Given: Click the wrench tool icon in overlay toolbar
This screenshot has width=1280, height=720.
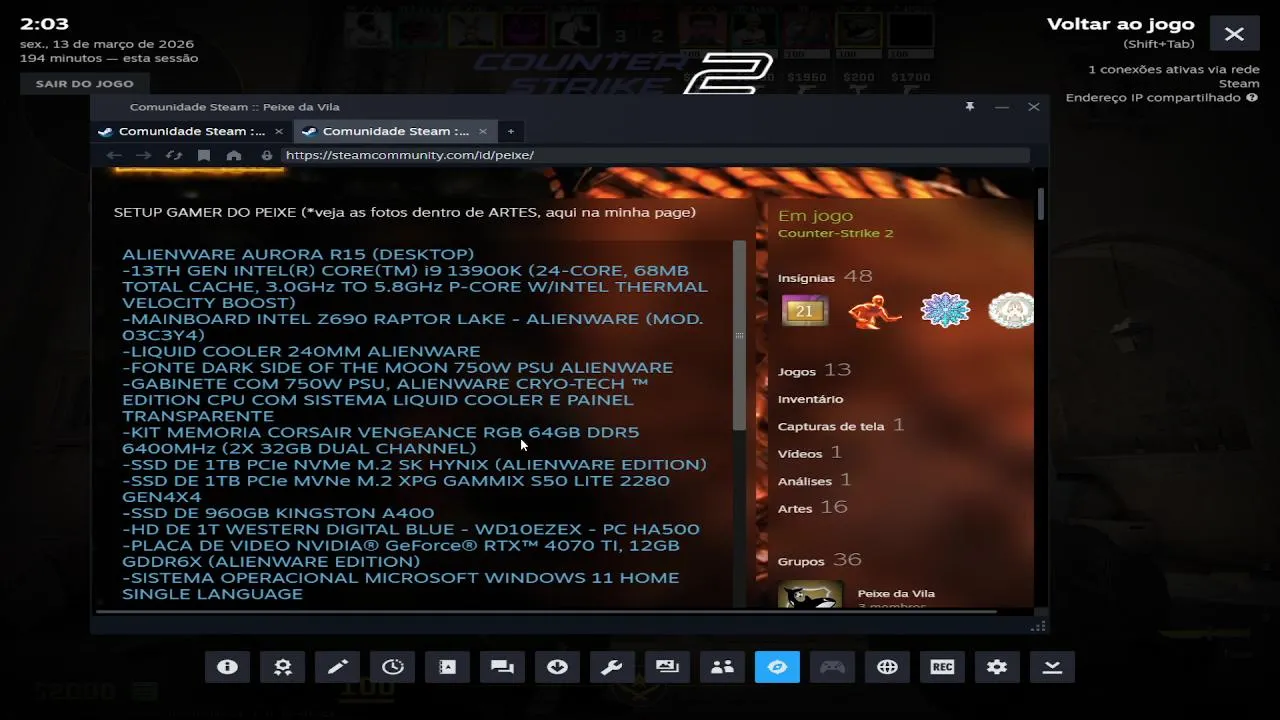Looking at the screenshot, I should point(612,667).
